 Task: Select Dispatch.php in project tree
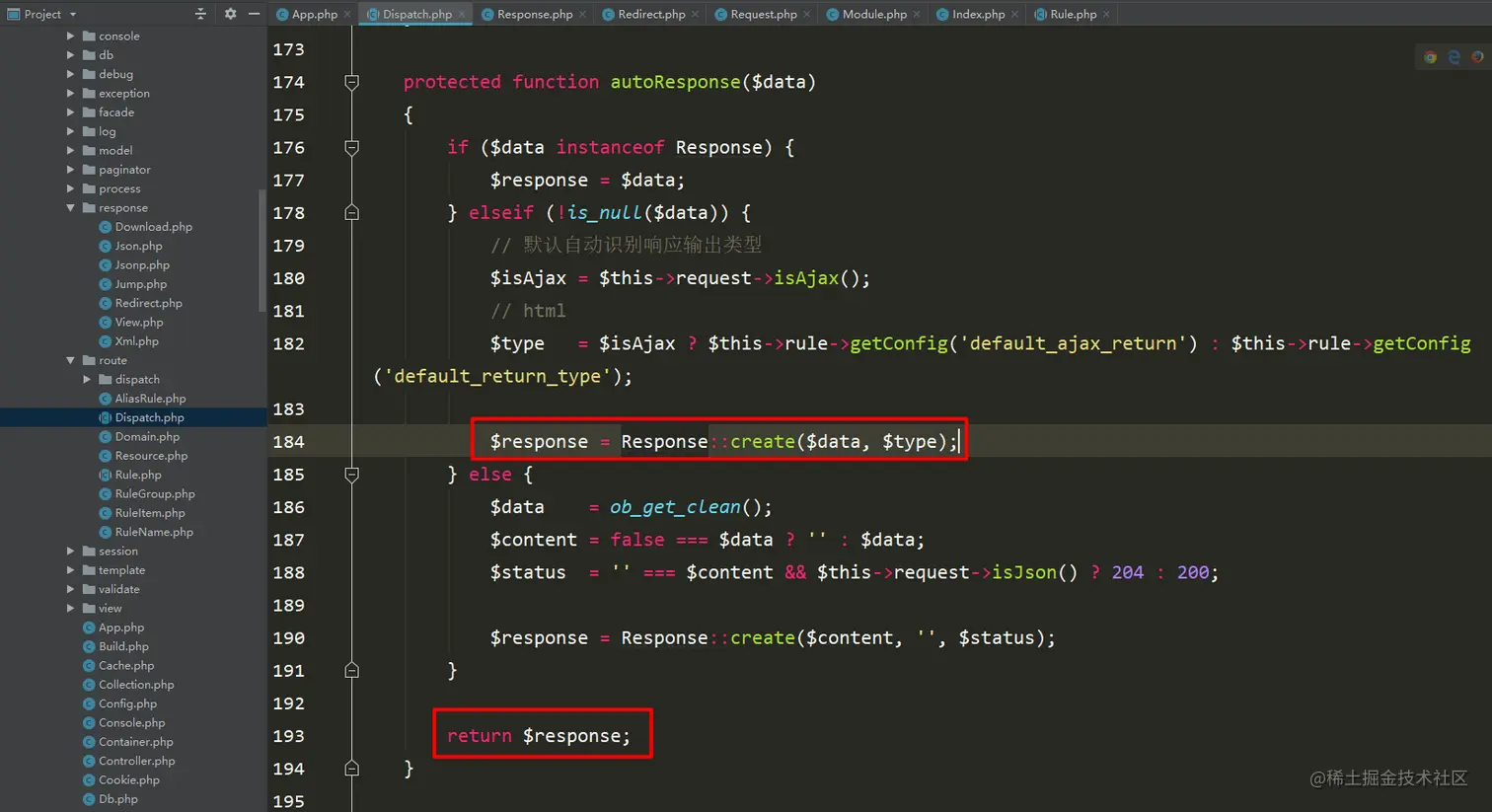pyautogui.click(x=141, y=418)
